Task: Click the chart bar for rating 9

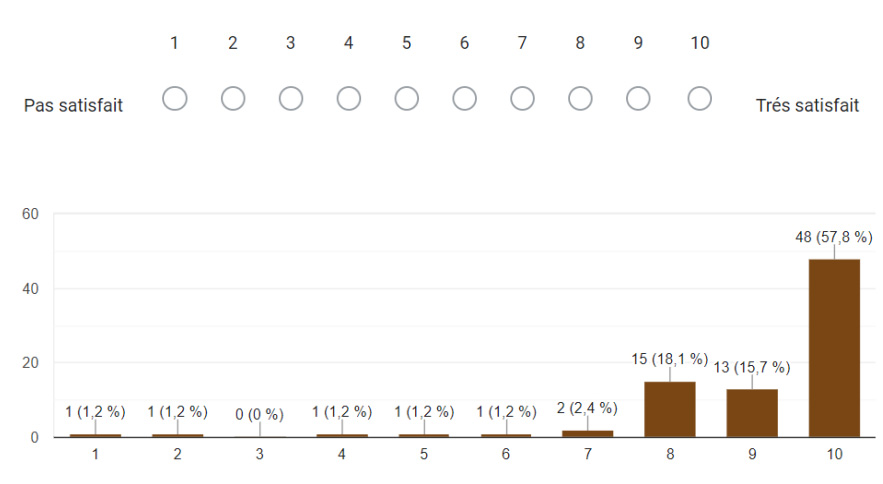Action: coord(752,412)
